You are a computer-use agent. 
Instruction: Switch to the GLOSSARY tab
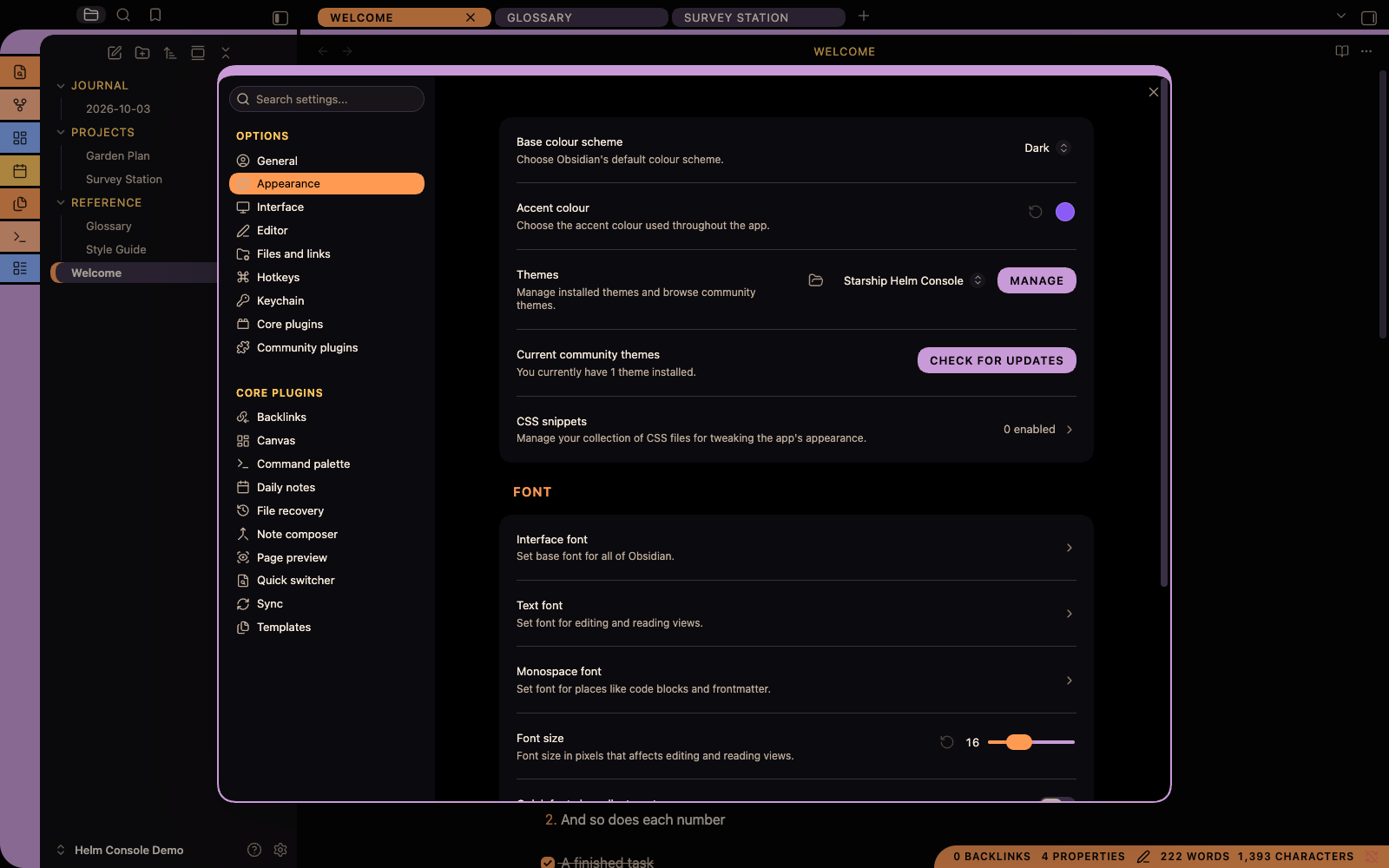pyautogui.click(x=582, y=17)
